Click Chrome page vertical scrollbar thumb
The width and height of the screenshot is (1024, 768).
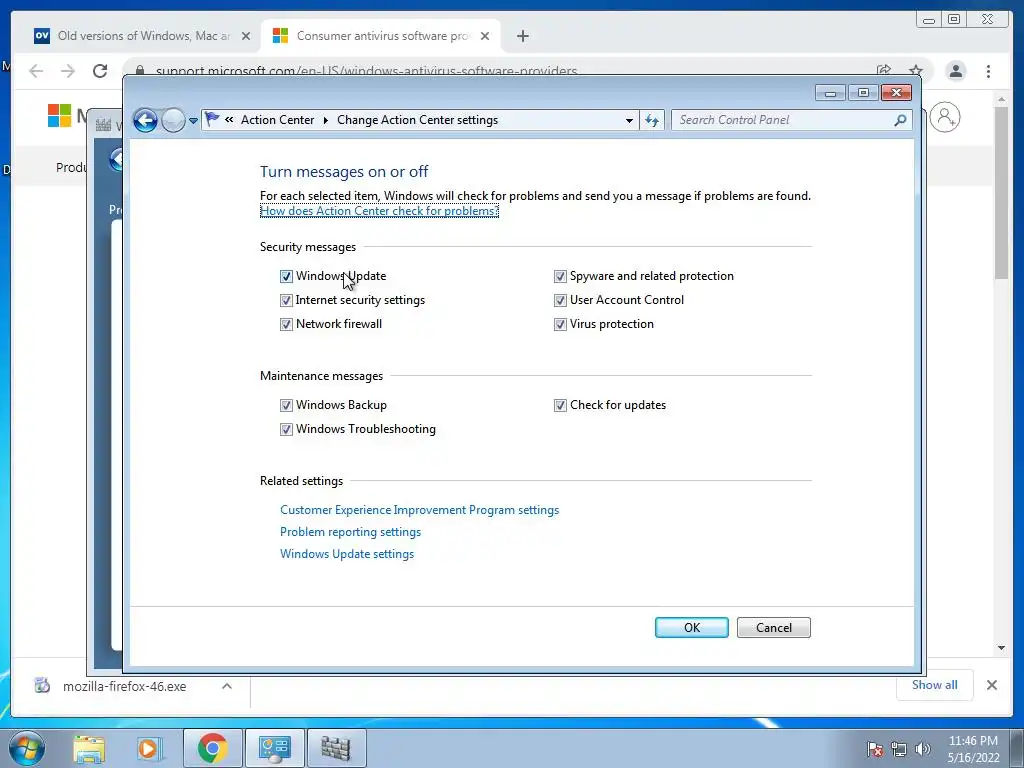click(x=1001, y=193)
